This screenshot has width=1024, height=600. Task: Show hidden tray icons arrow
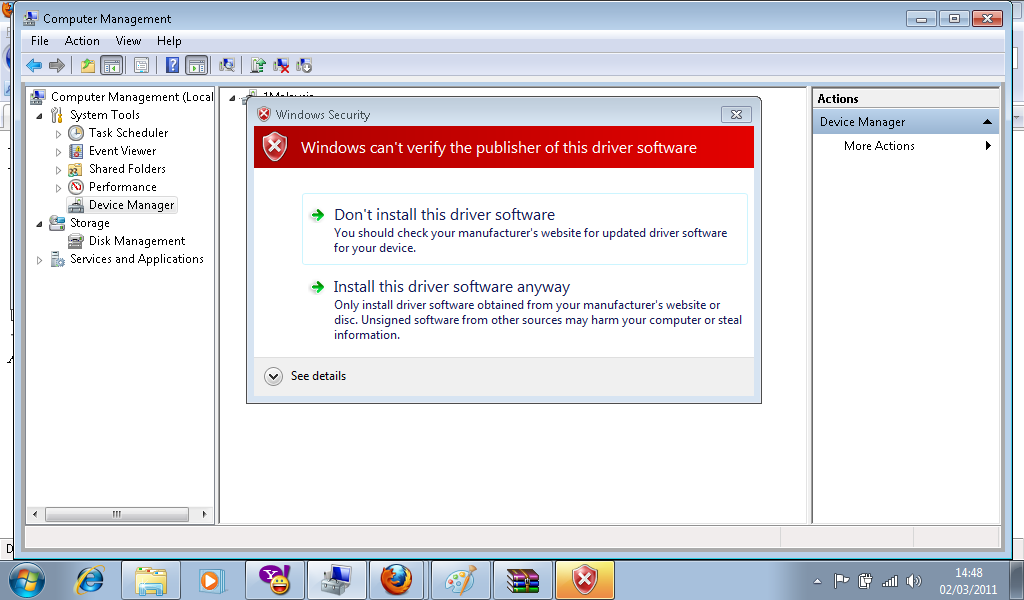(x=817, y=581)
